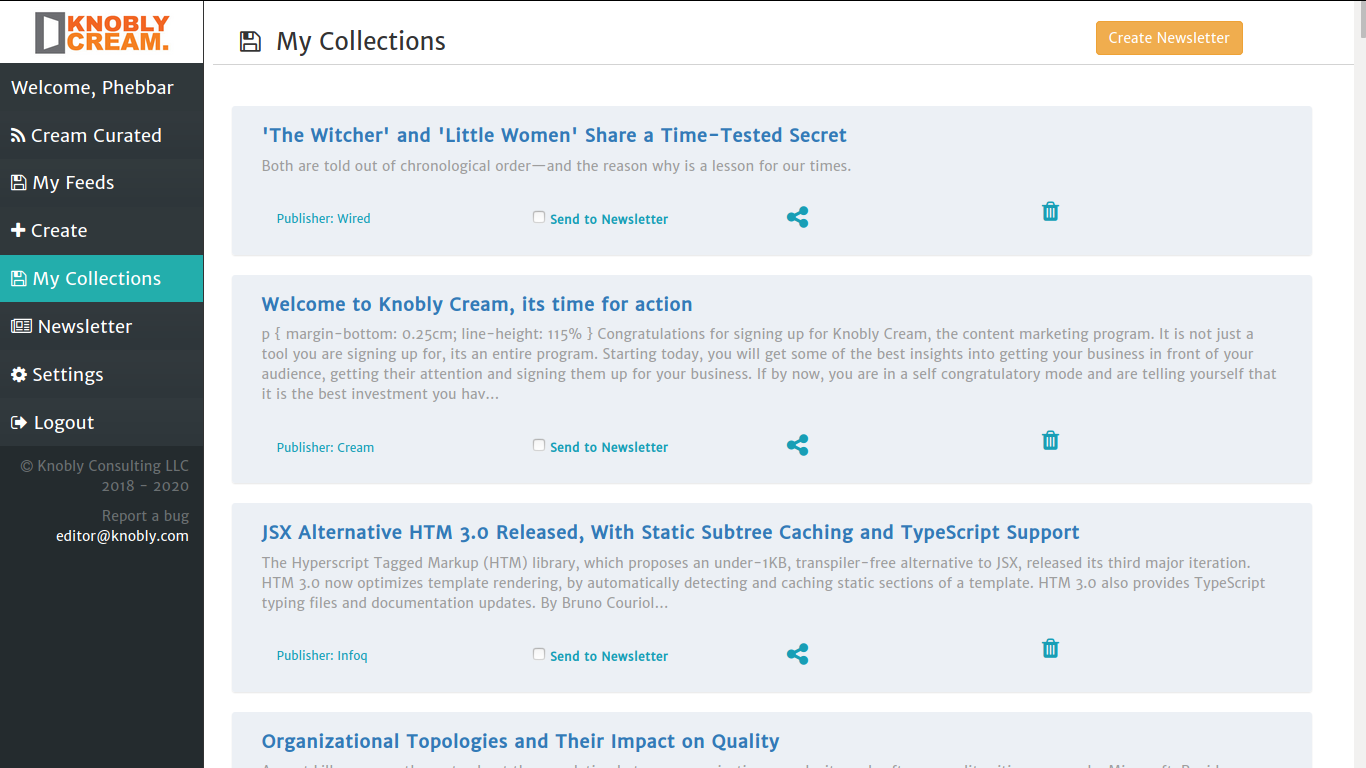Open the Newsletter section

tap(102, 327)
